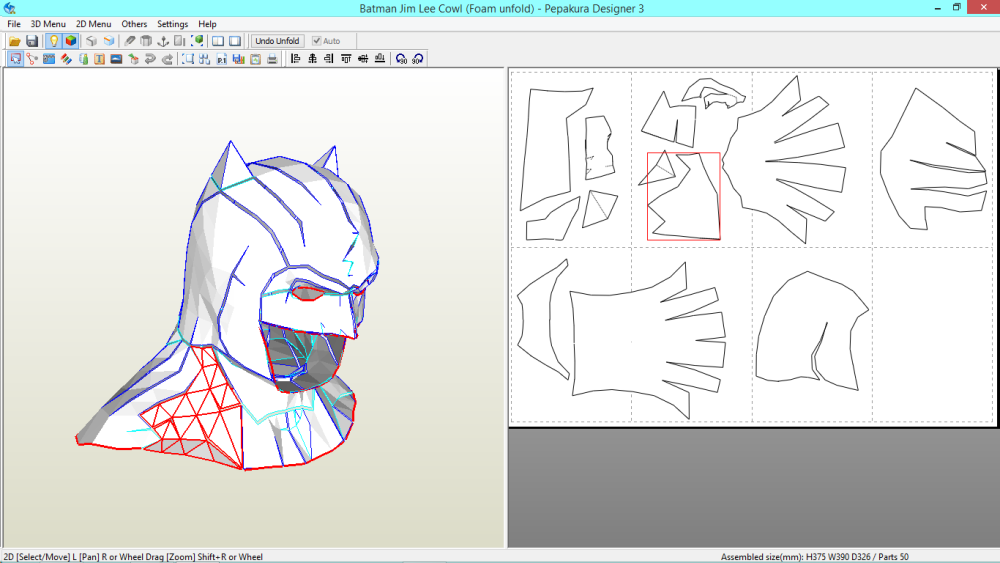
Task: Open the Help menu
Action: click(207, 24)
